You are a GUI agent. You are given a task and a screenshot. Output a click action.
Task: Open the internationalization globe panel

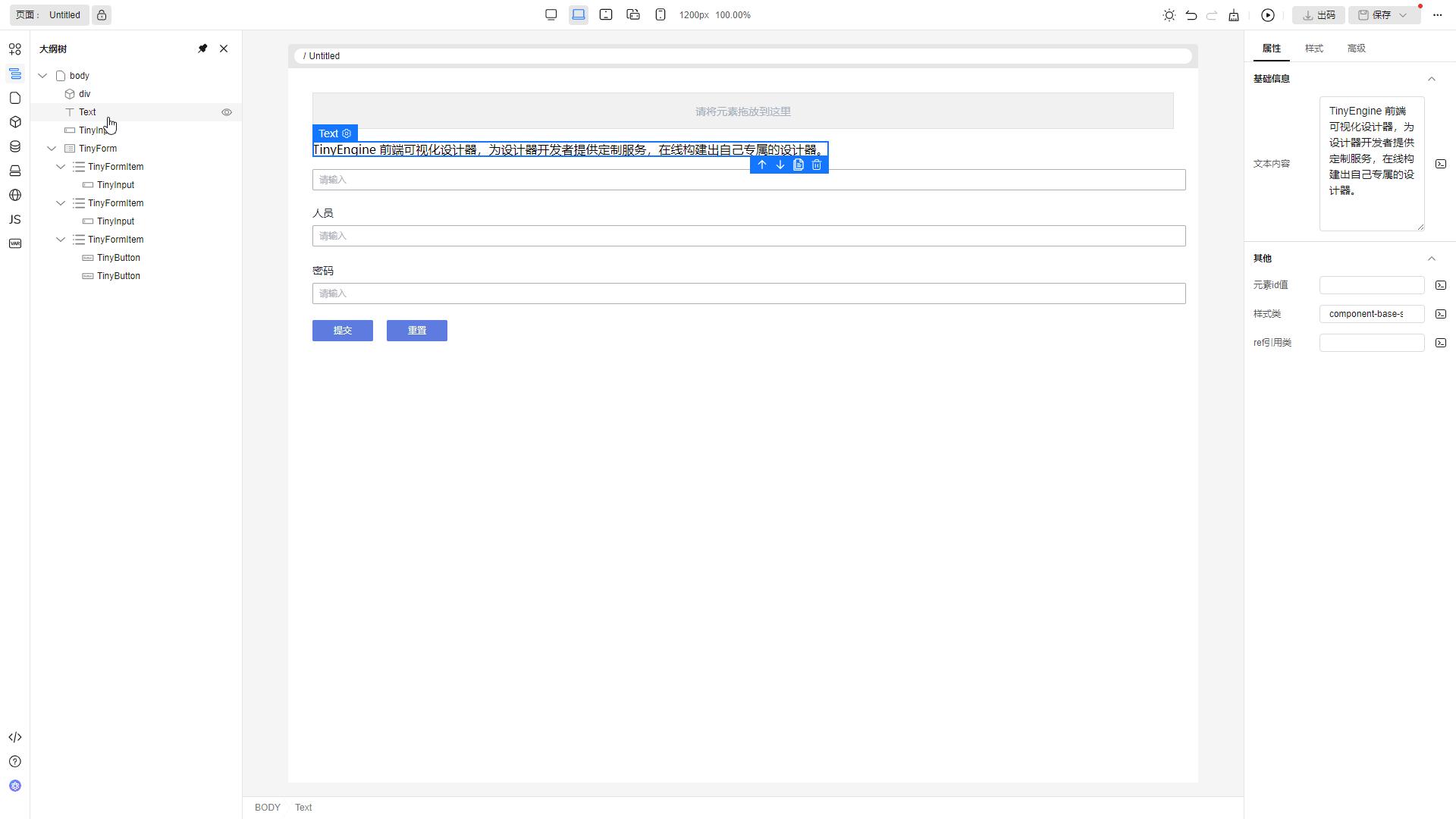point(14,196)
